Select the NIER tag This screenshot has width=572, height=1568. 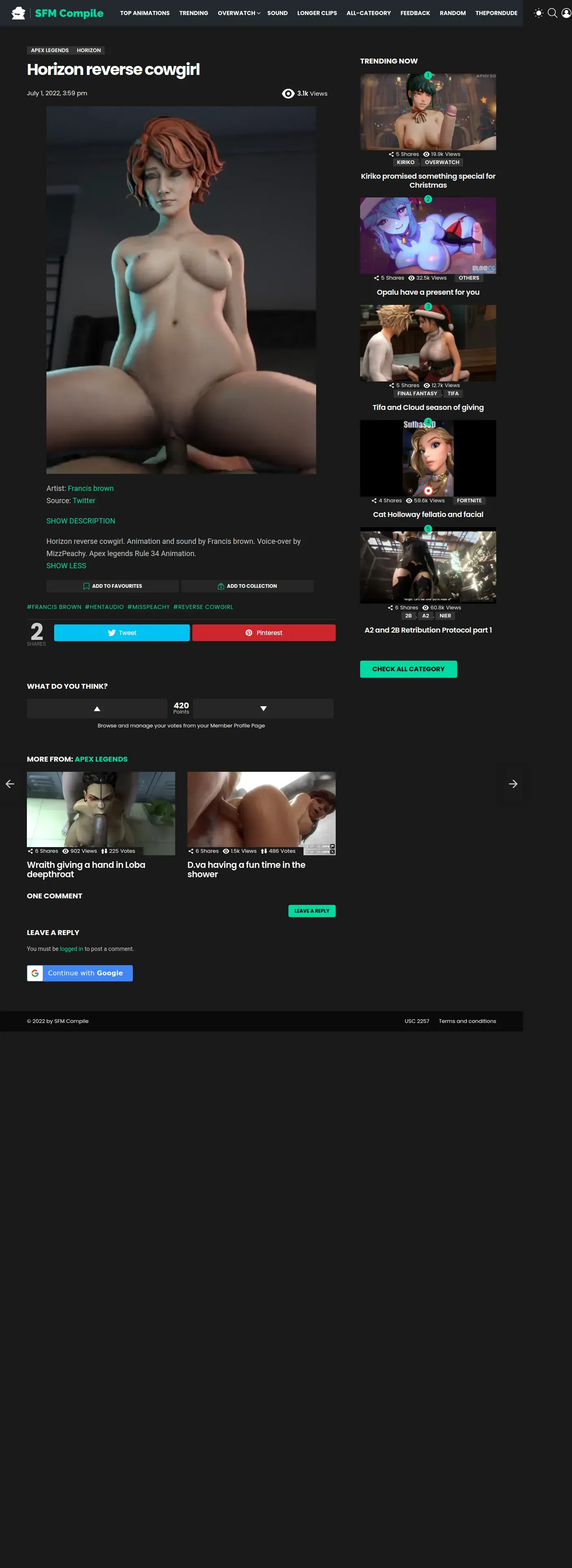click(445, 616)
